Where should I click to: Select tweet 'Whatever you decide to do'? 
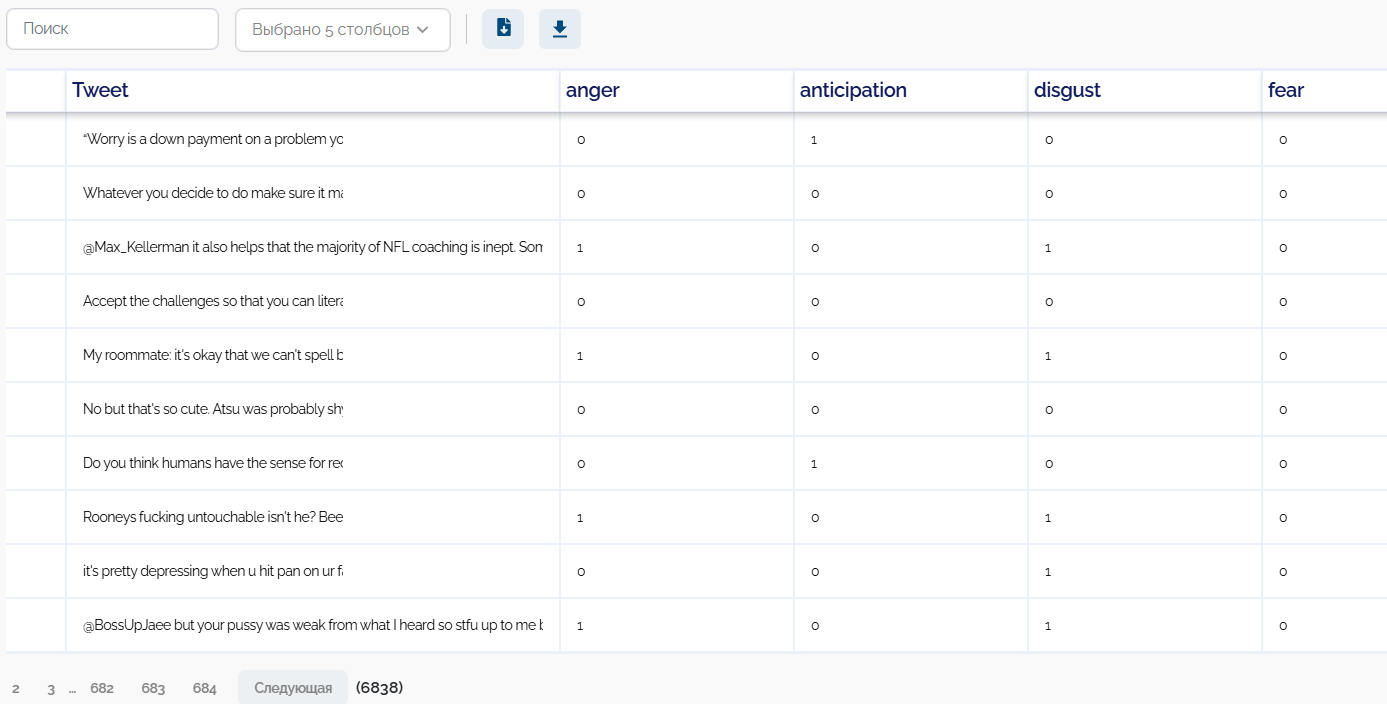pos(313,194)
